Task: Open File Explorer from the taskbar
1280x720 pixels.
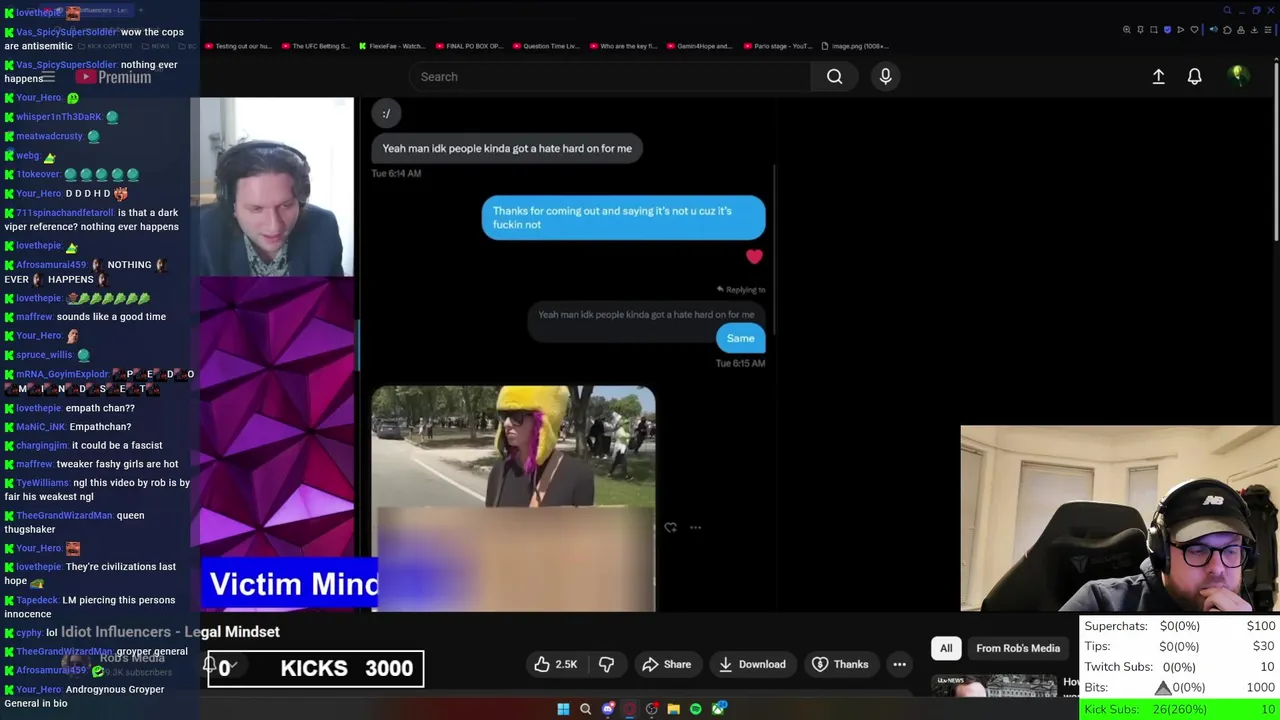Action: click(674, 709)
